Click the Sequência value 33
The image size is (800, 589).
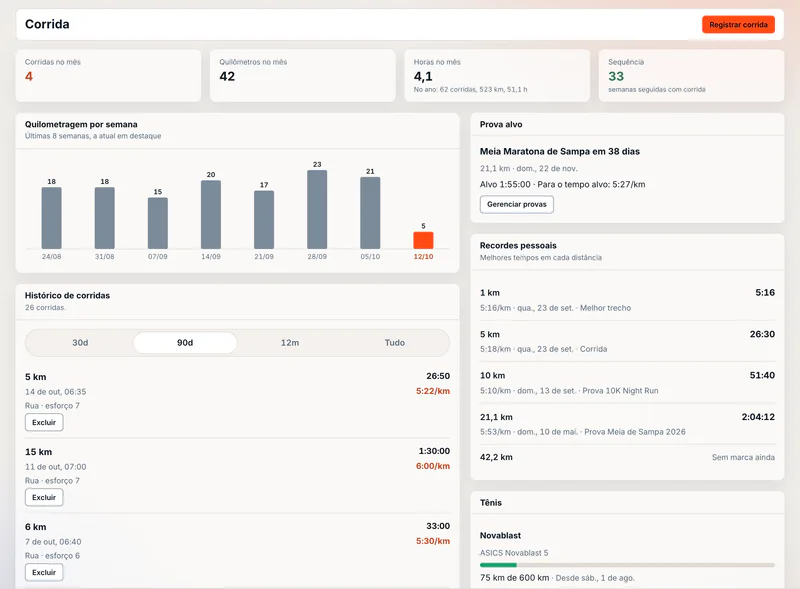click(x=616, y=77)
